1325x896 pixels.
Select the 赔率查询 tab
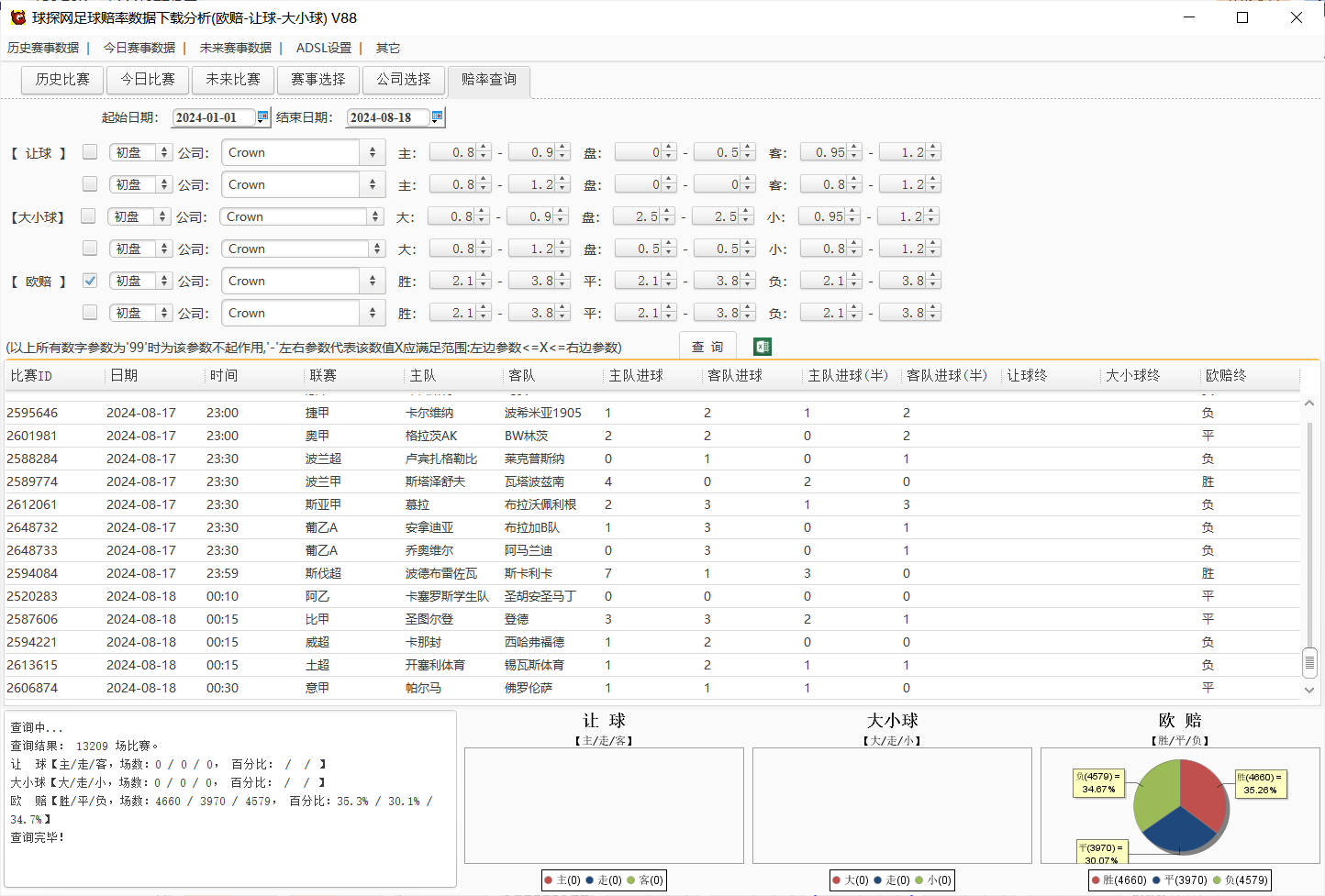click(489, 80)
